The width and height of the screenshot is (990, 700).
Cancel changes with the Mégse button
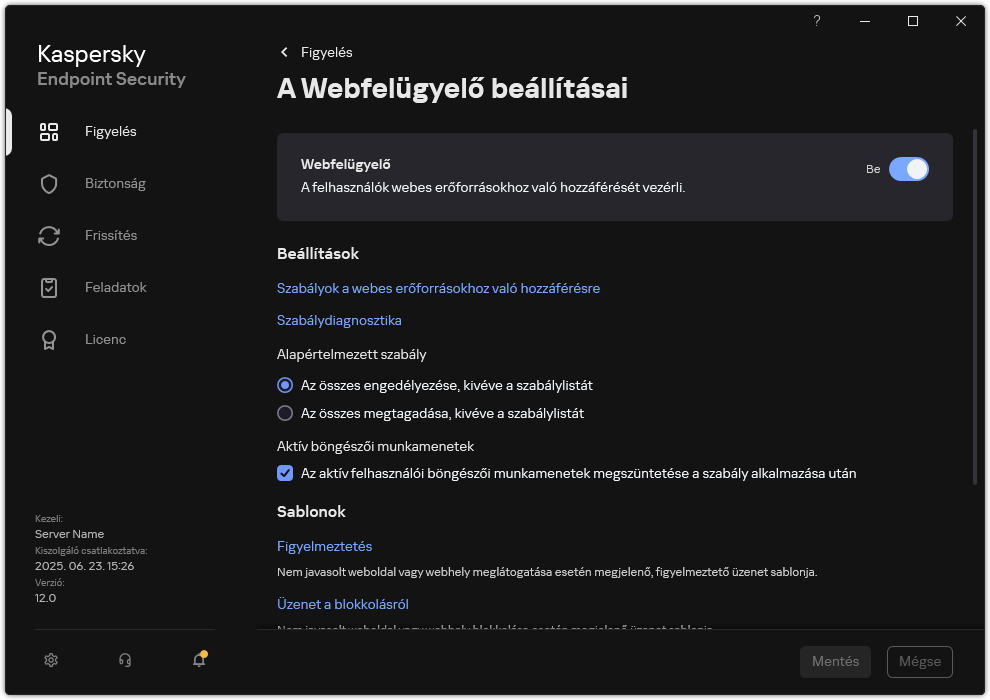pos(919,661)
